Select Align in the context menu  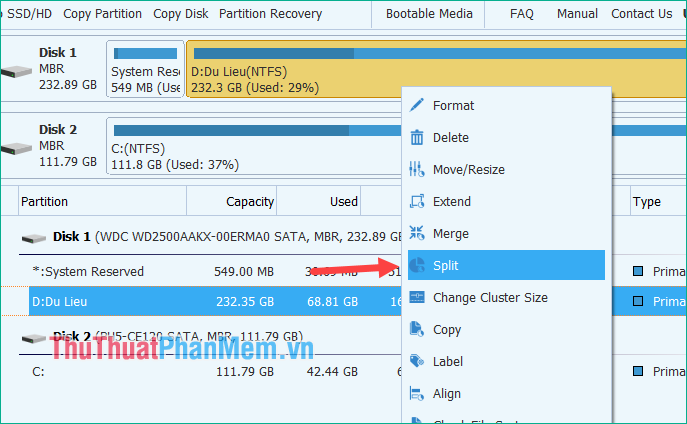click(506, 393)
